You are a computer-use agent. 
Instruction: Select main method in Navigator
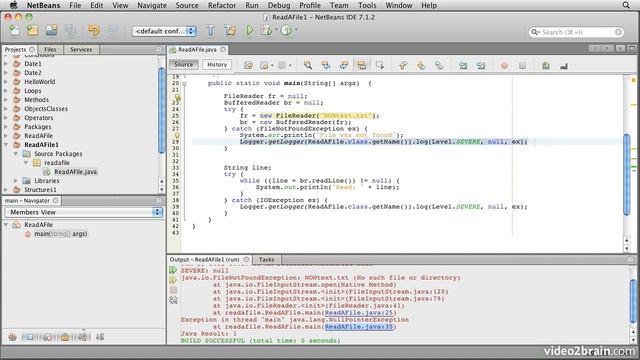[60, 234]
